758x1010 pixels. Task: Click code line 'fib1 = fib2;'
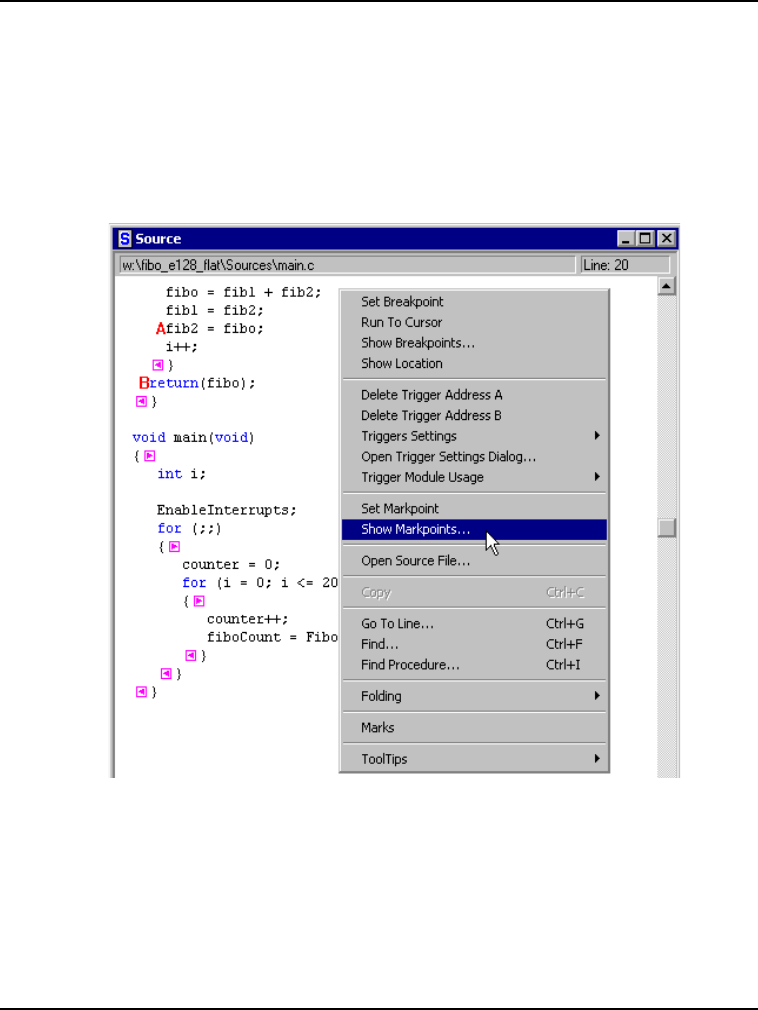(x=214, y=310)
